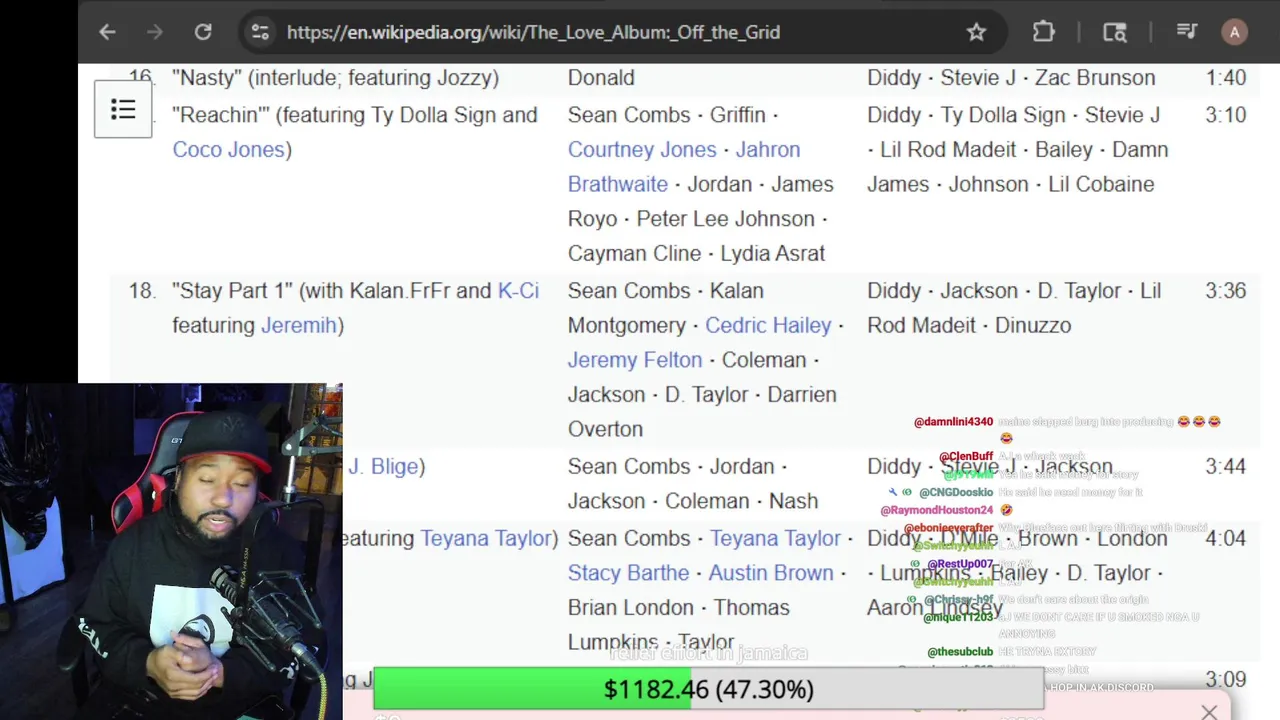Select "Jackson · Coleman · Nash" writers text
The image size is (1280, 720).
click(x=693, y=501)
